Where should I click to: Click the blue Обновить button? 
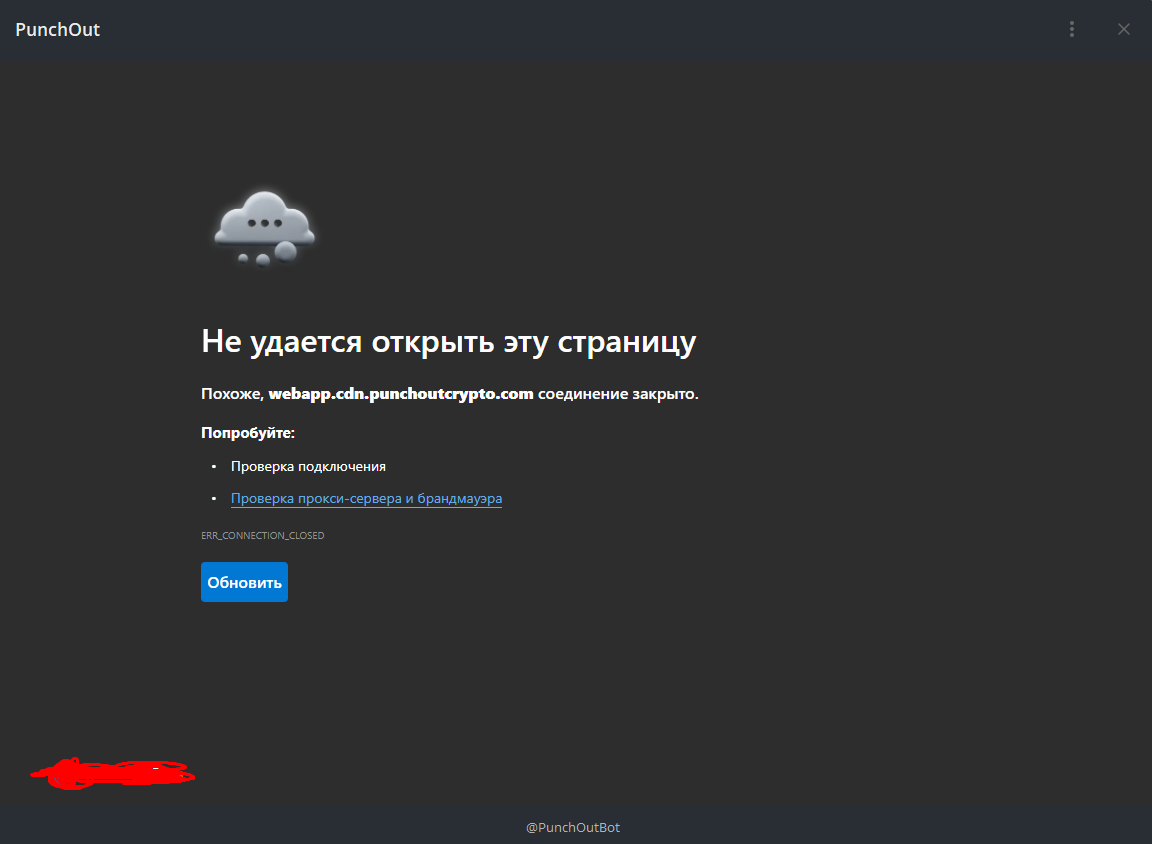pyautogui.click(x=245, y=582)
